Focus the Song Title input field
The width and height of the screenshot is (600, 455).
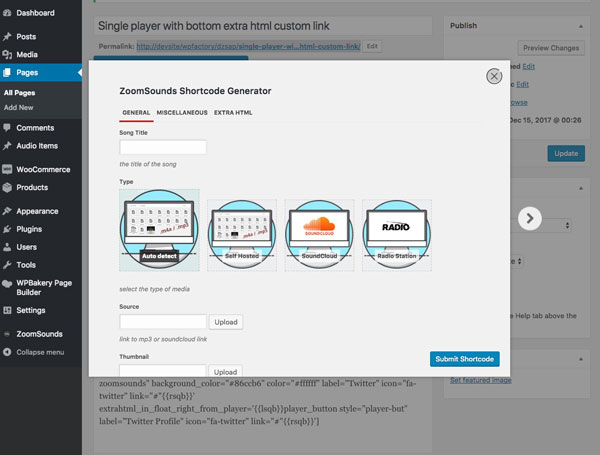[162, 147]
